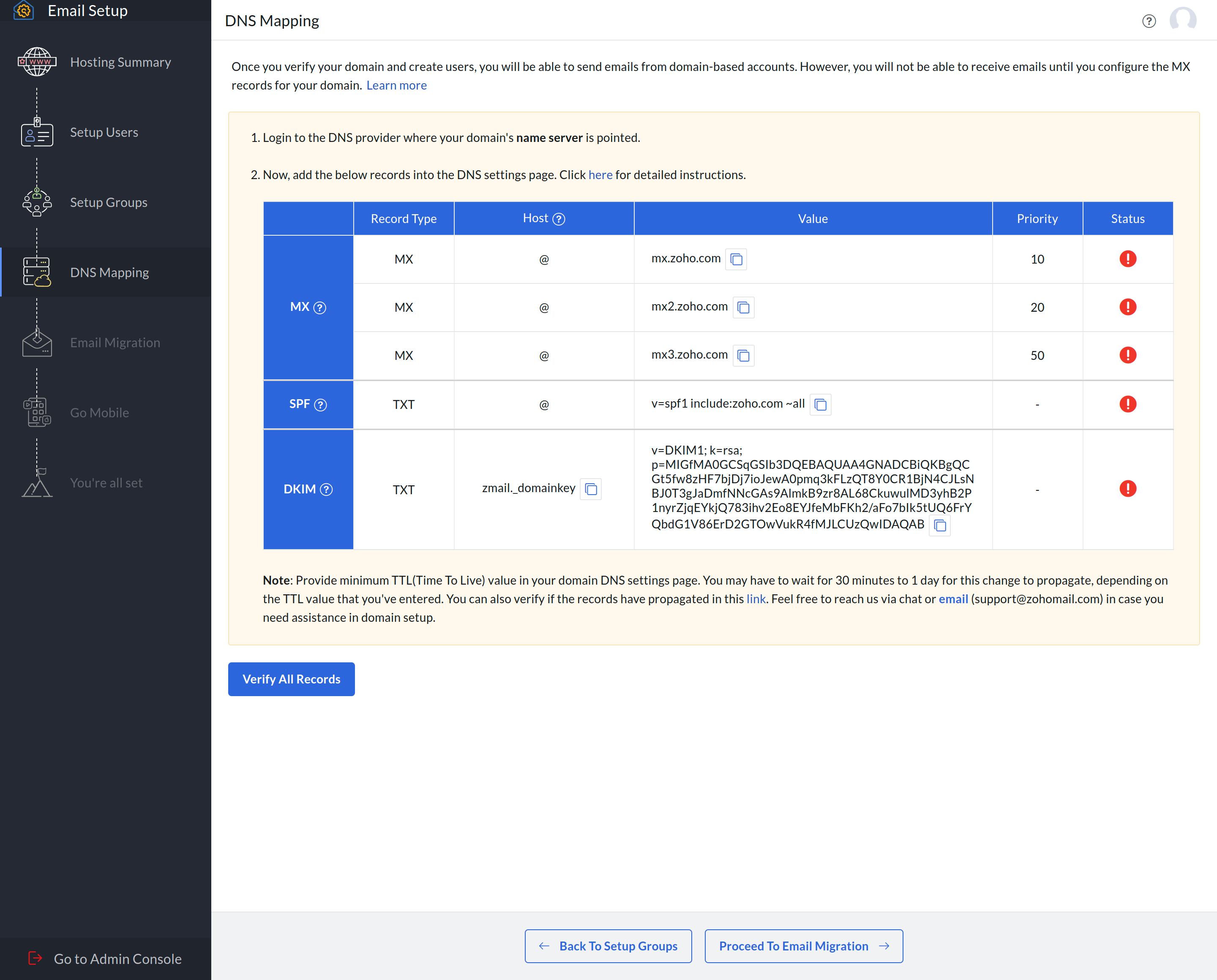The height and width of the screenshot is (980, 1217).
Task: Open the support 'email' link
Action: [953, 599]
